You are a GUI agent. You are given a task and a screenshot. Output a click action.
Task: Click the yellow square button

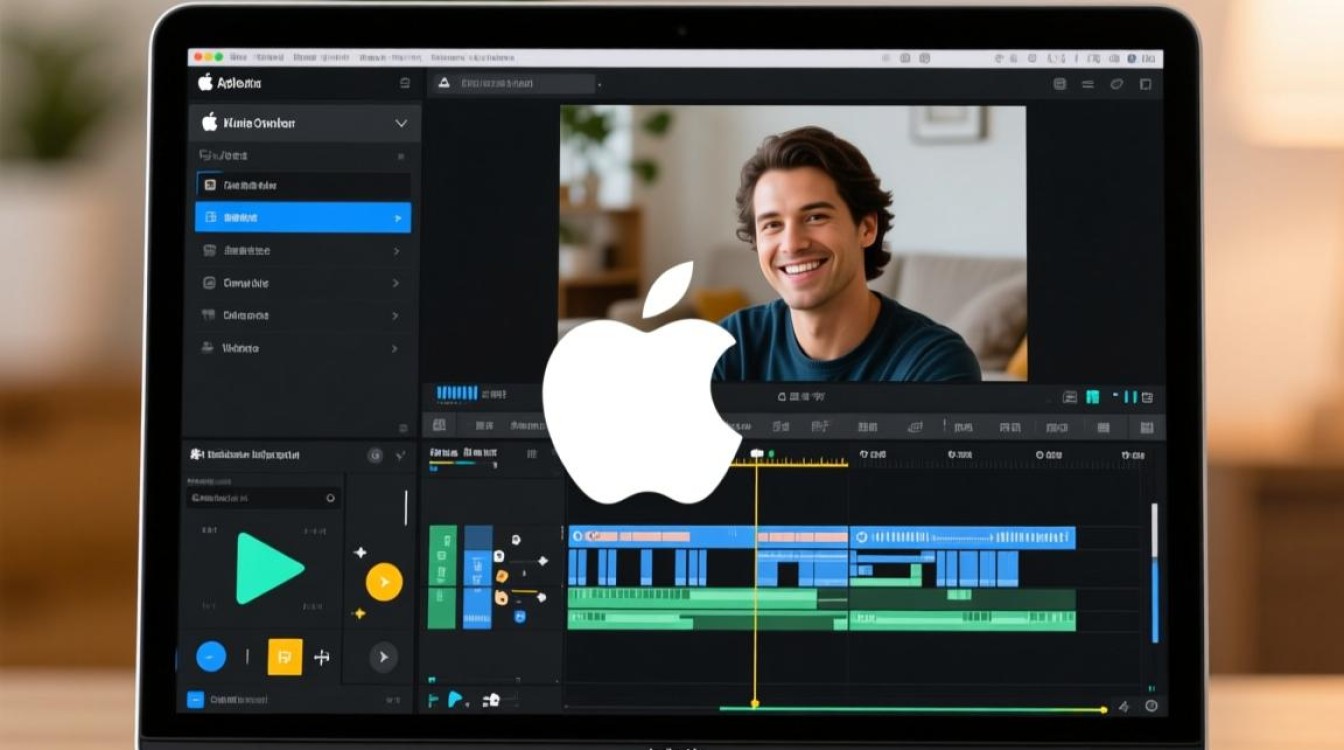pos(285,656)
